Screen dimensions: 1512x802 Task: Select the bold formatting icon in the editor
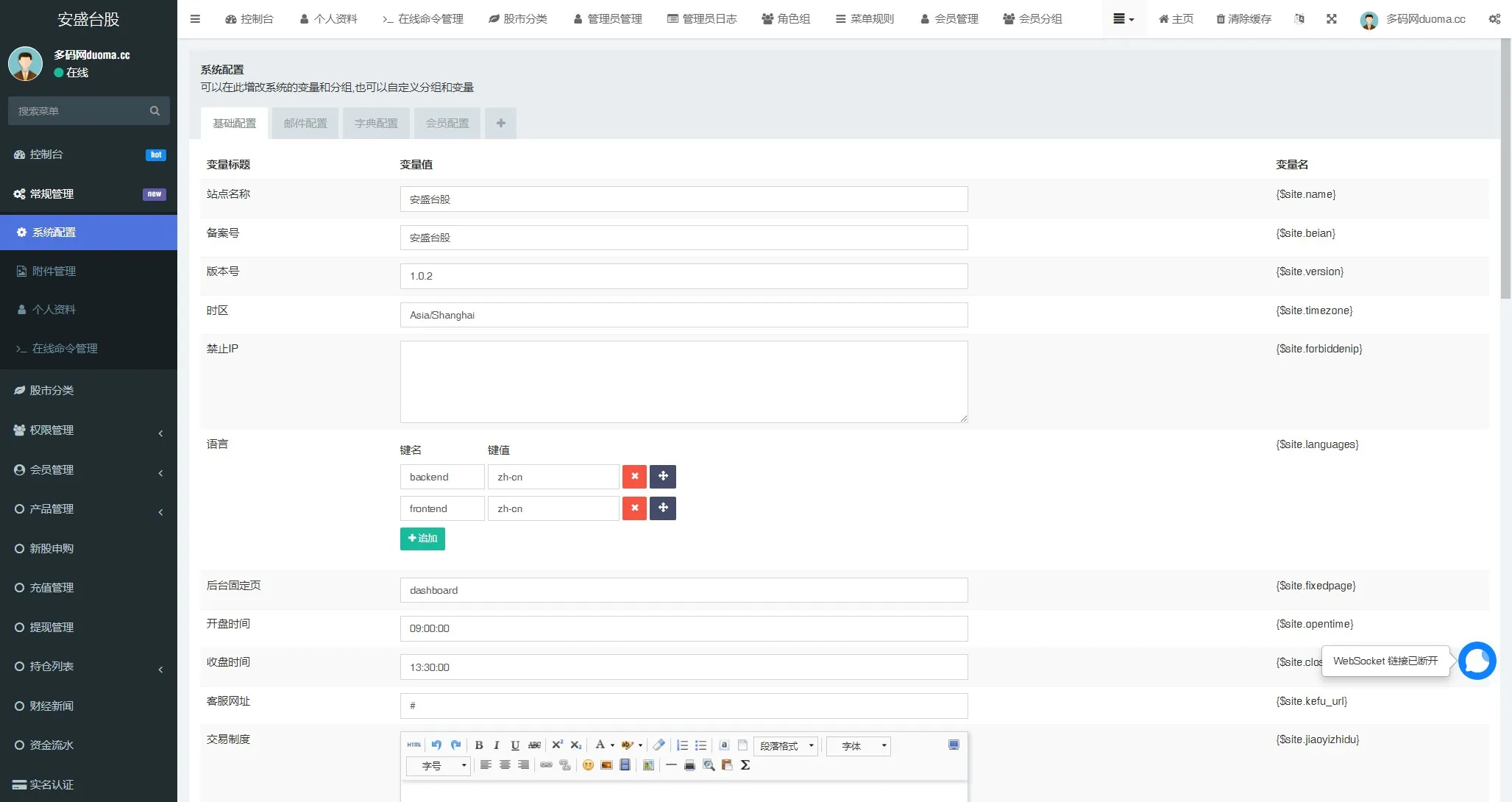[x=479, y=745]
